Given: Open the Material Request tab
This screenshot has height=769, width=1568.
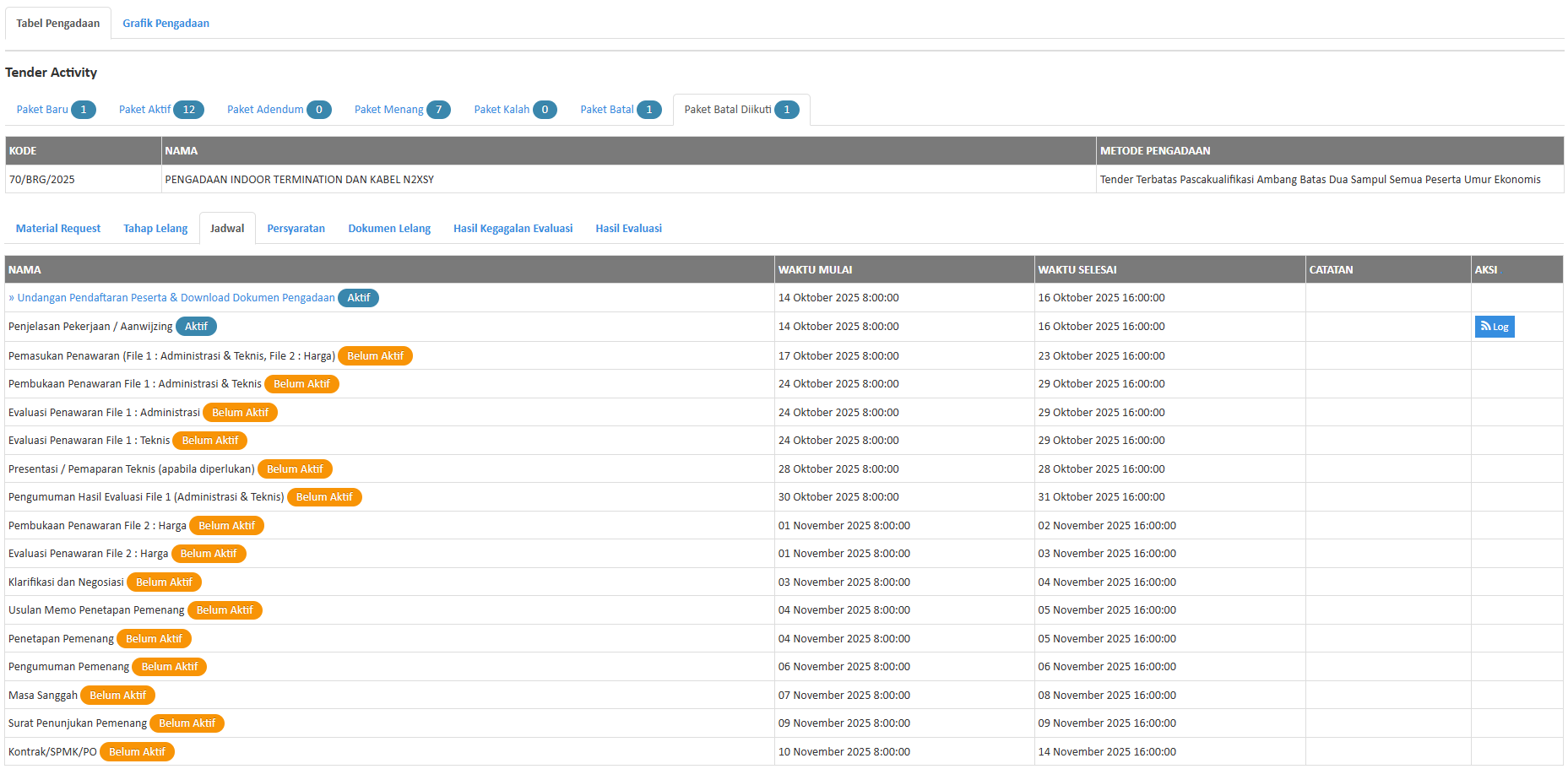Looking at the screenshot, I should [x=58, y=229].
